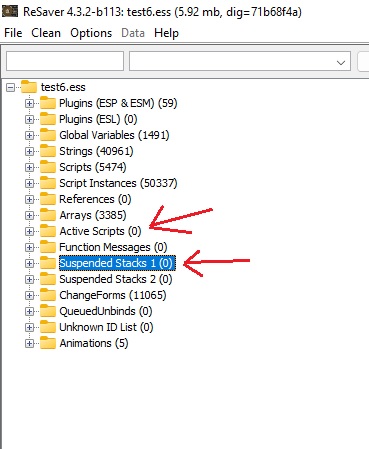The width and height of the screenshot is (369, 449).
Task: Click the Plugins (ESP & ESM) folder icon
Action: (x=48, y=103)
